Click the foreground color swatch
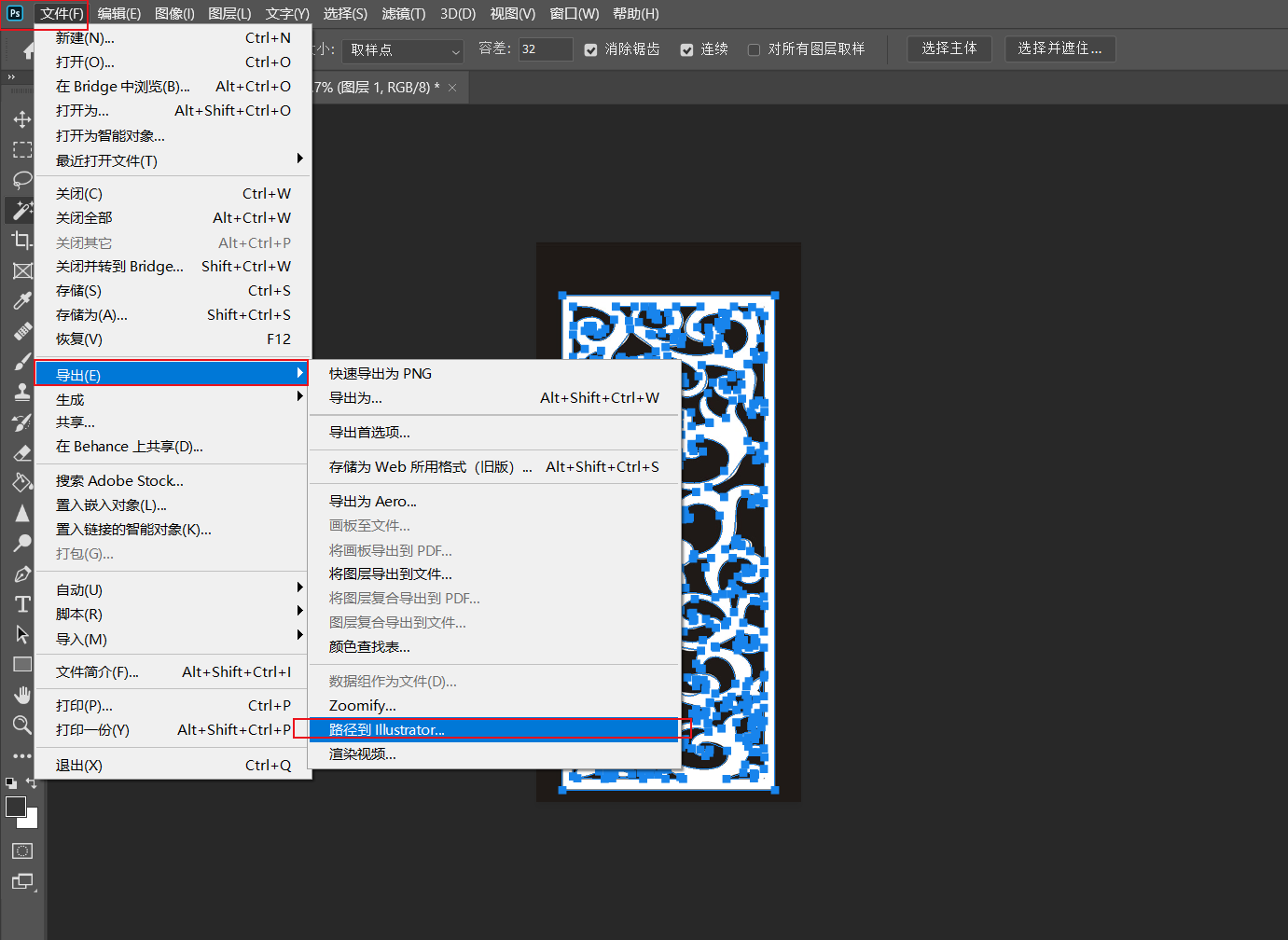 [16, 807]
